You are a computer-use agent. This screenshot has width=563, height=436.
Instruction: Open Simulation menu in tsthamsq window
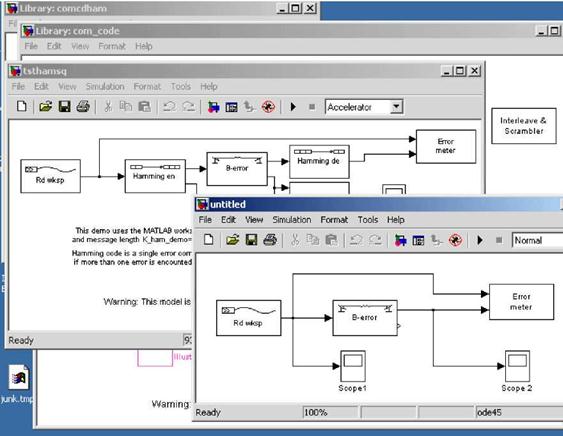[x=105, y=86]
